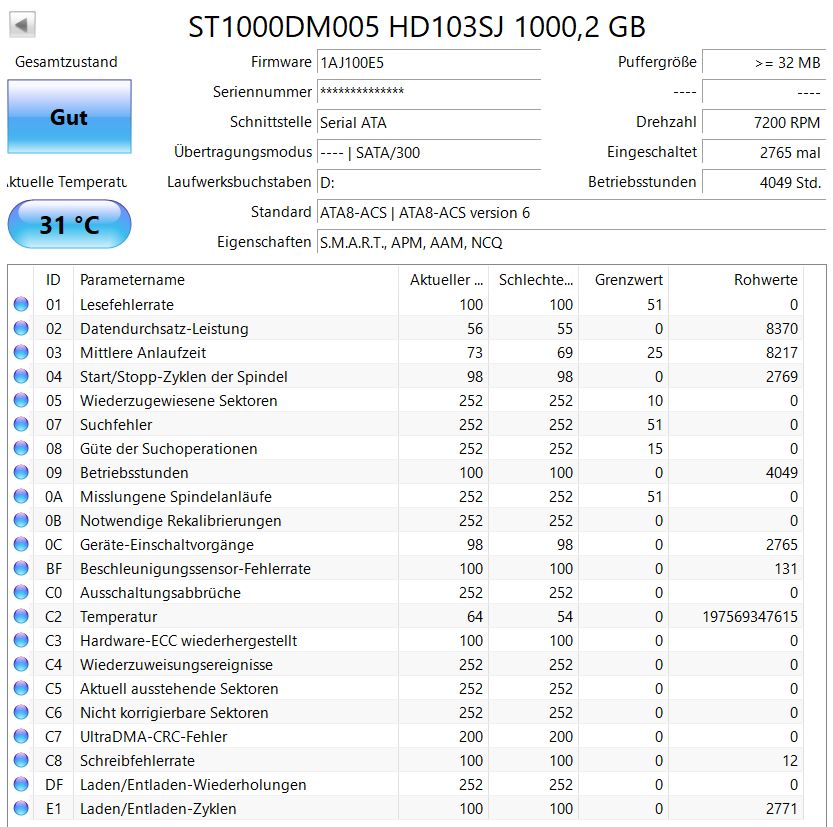
Task: Select the Mittlere Anlaufzeit parameter name
Action: 143,353
